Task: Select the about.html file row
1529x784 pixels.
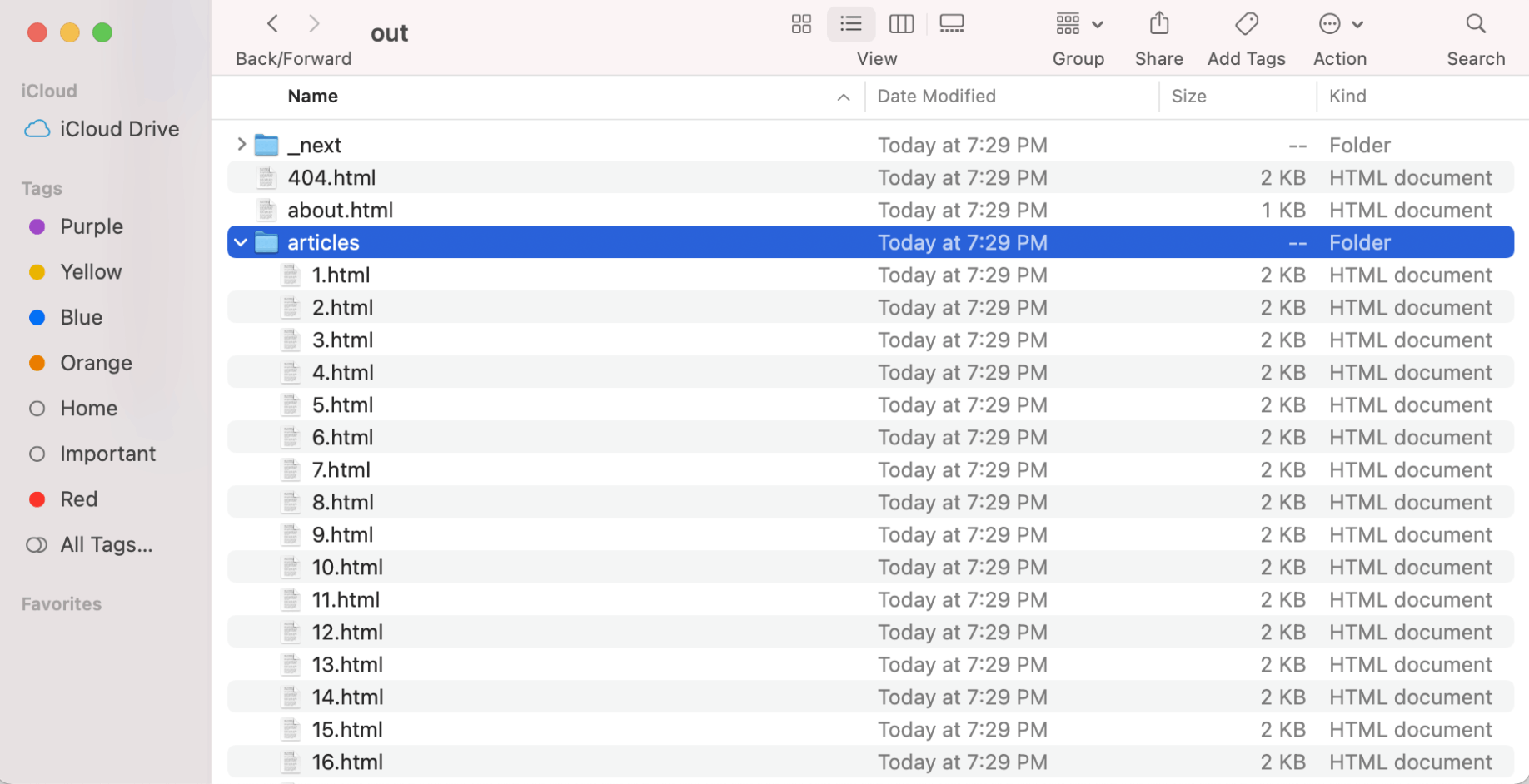Action: click(340, 210)
